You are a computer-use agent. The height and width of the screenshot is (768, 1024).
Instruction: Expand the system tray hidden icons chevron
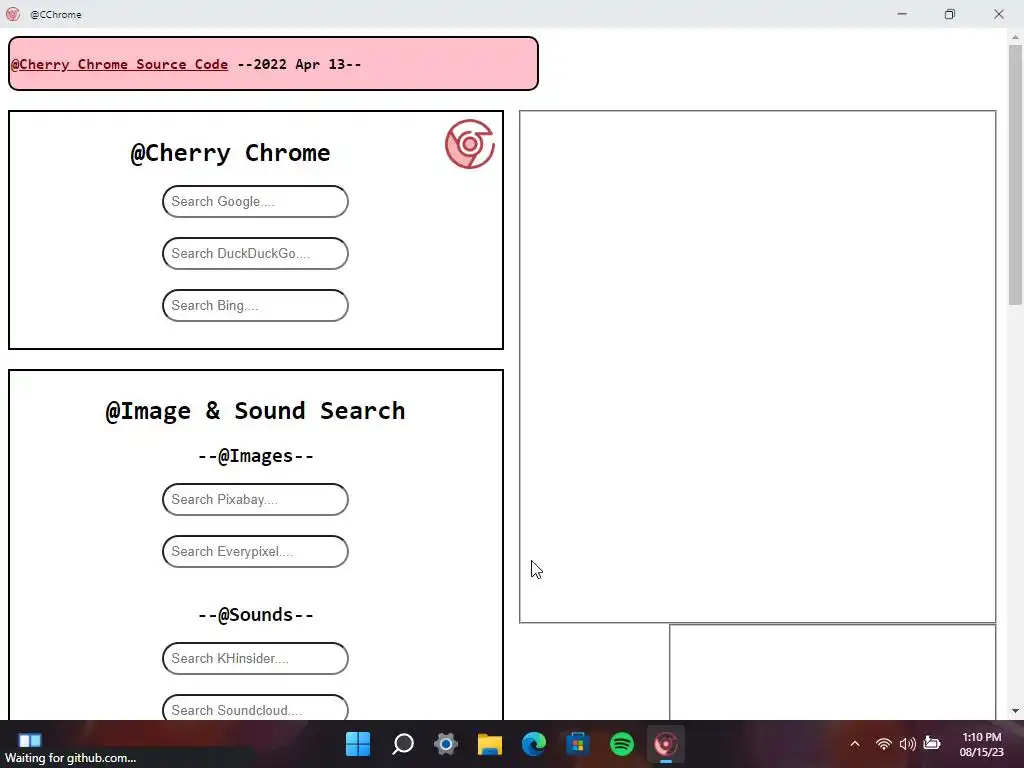[x=855, y=744]
